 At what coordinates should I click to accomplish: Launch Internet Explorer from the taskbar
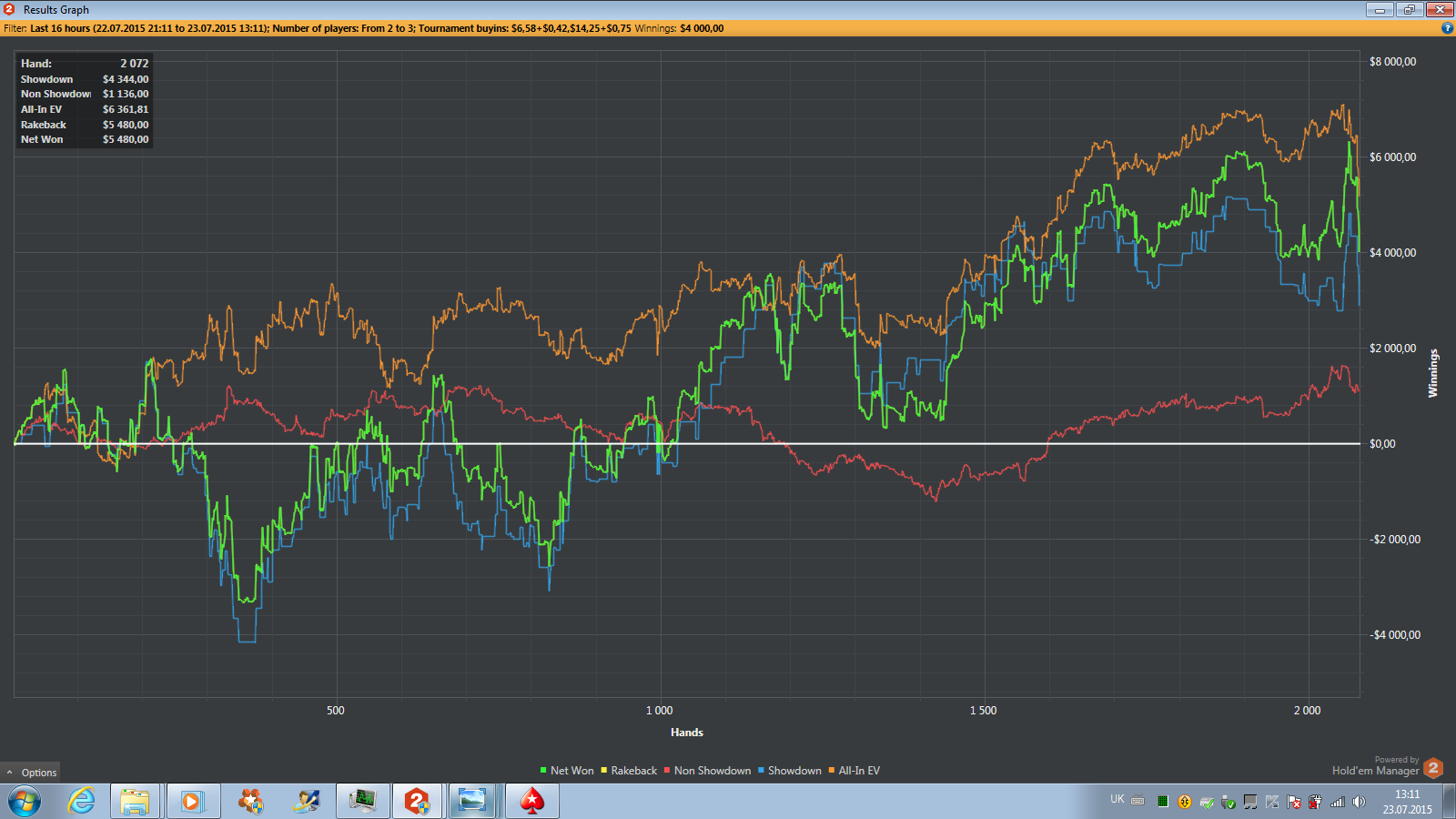coord(82,801)
